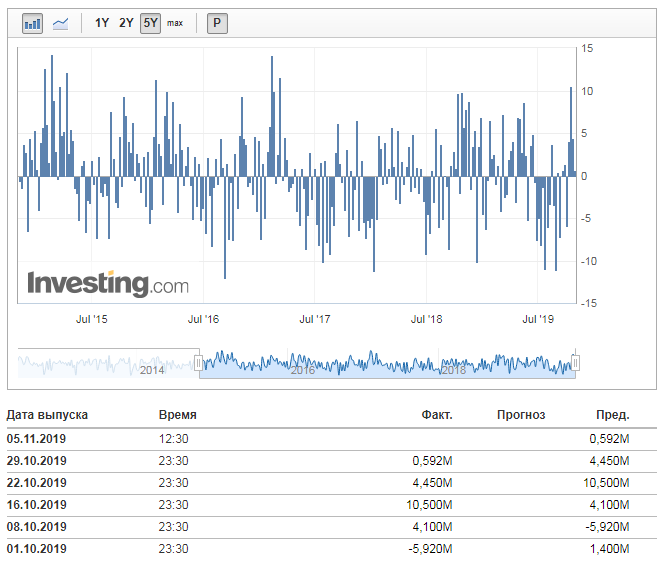Select the 5Y time range

[150, 23]
